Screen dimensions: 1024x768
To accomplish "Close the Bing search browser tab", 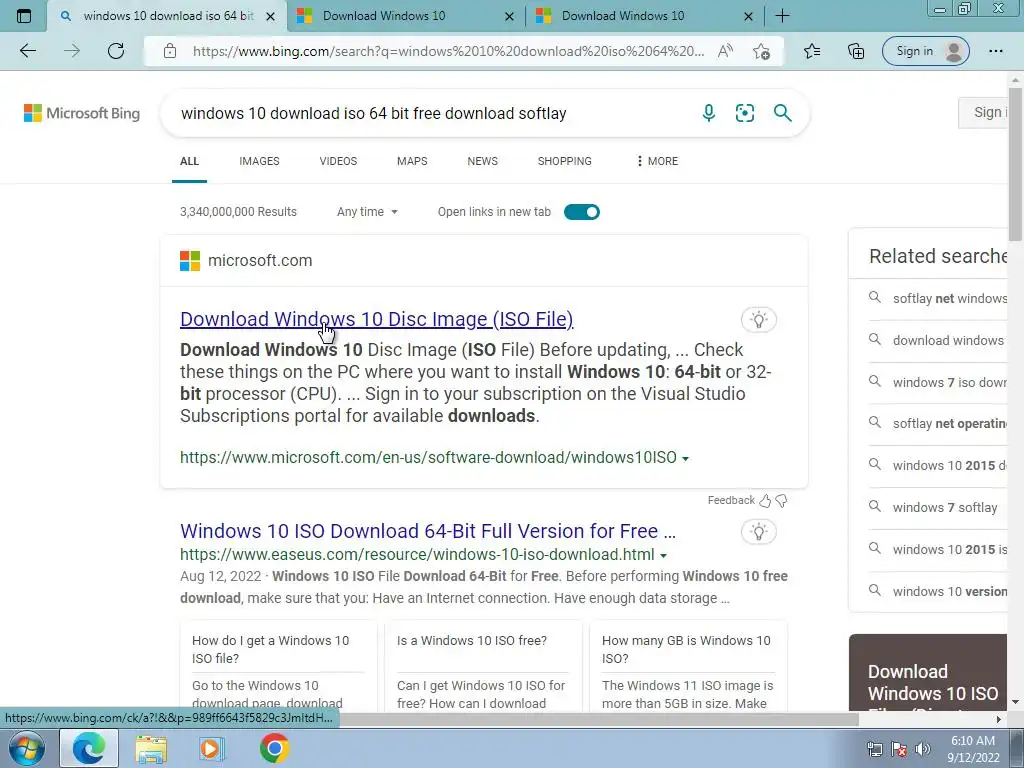I will [270, 16].
